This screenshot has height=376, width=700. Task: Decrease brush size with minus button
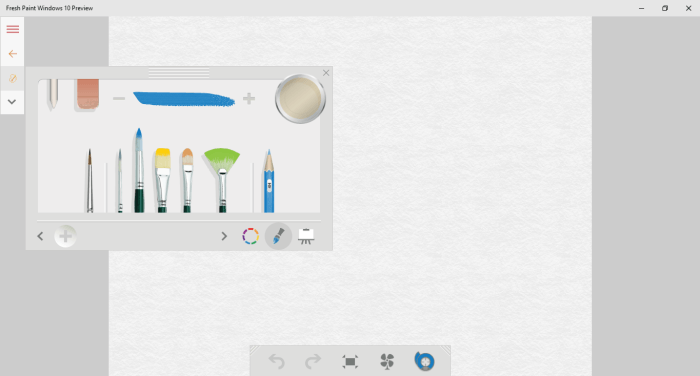tap(119, 98)
